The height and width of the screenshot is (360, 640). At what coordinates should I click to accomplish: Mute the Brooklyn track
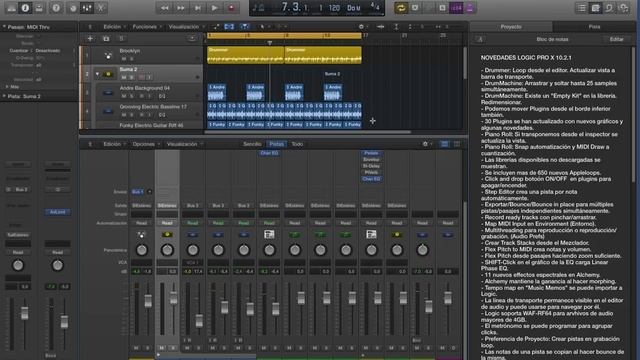[x=124, y=59]
